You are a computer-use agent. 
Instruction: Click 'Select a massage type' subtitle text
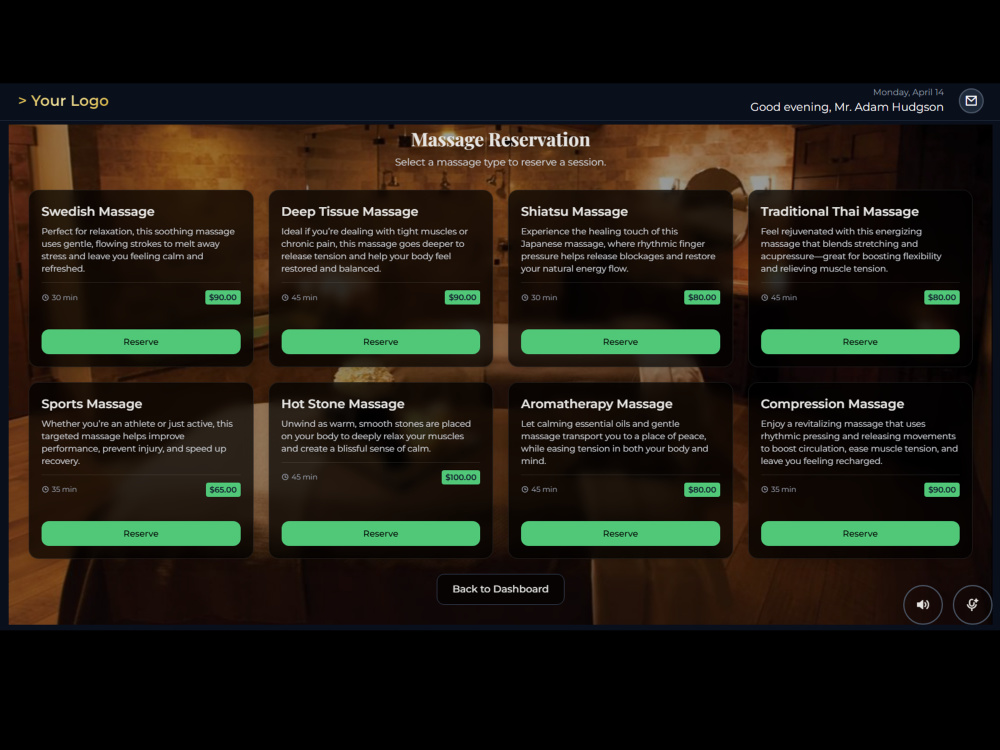(501, 163)
